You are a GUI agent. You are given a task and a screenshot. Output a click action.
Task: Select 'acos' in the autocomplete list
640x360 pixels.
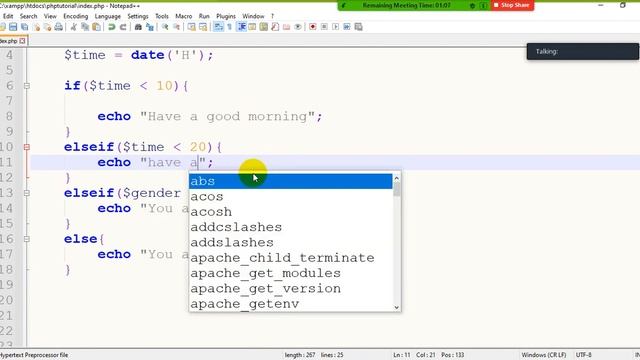click(290, 196)
